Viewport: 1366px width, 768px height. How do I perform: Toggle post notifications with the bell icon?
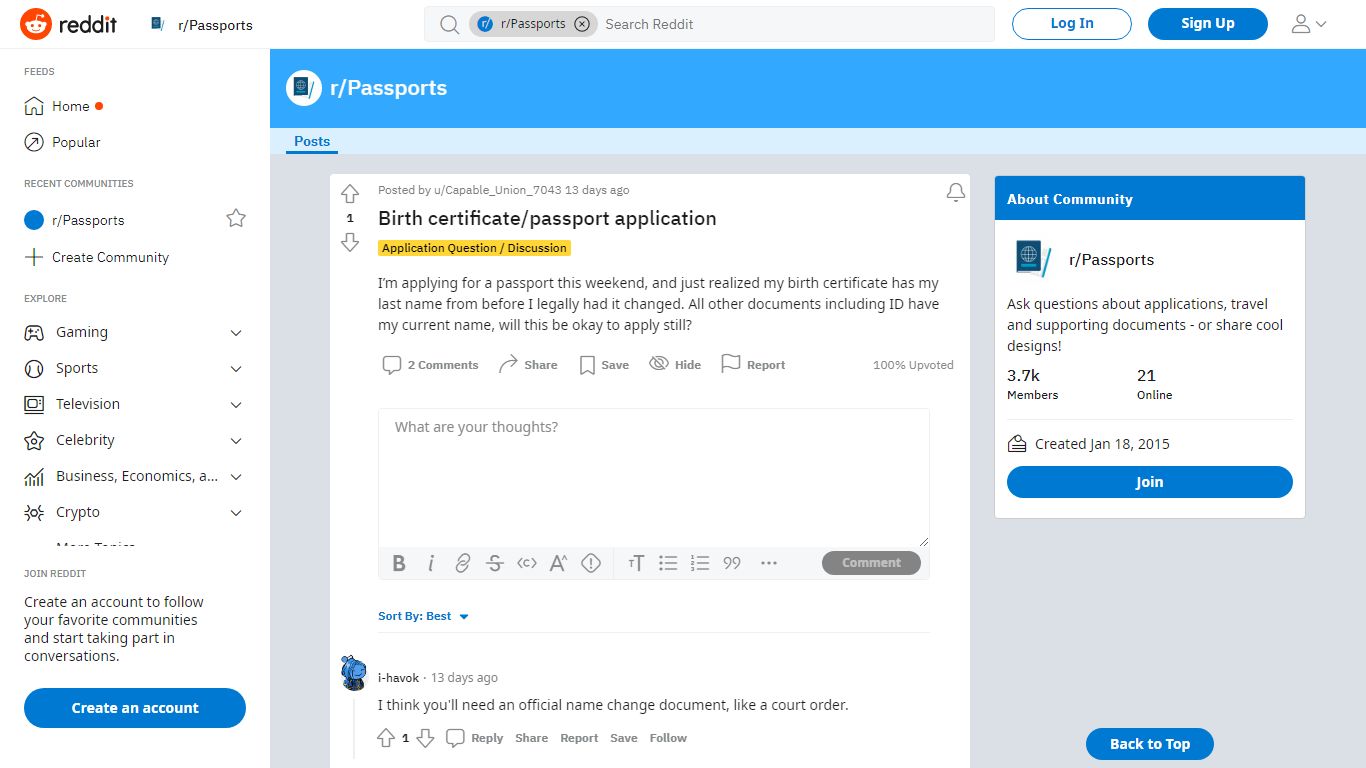pos(956,192)
